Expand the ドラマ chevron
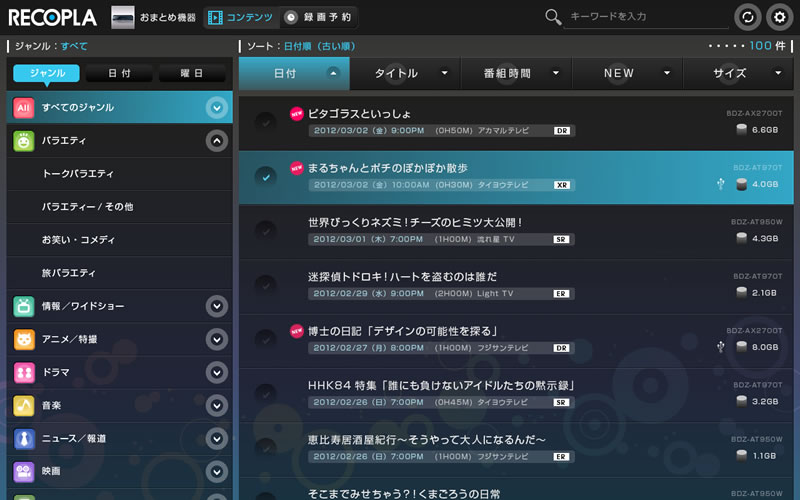The image size is (800, 500). pyautogui.click(x=217, y=372)
